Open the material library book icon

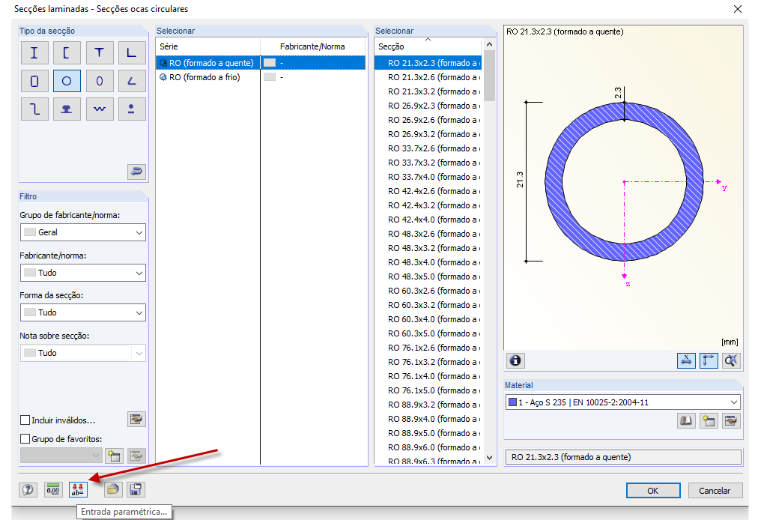[x=686, y=421]
